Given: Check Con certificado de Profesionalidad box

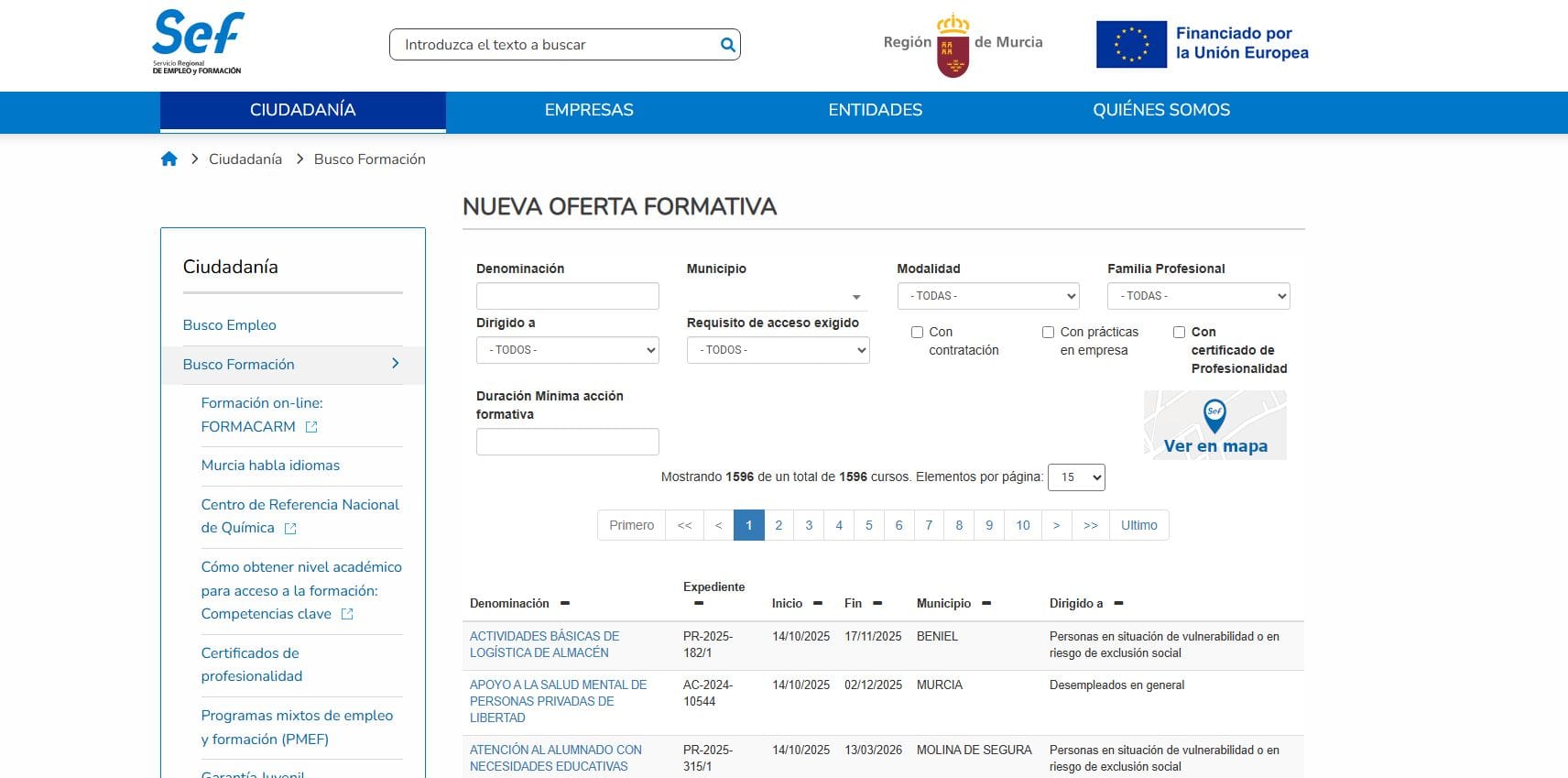Looking at the screenshot, I should click(x=1179, y=333).
